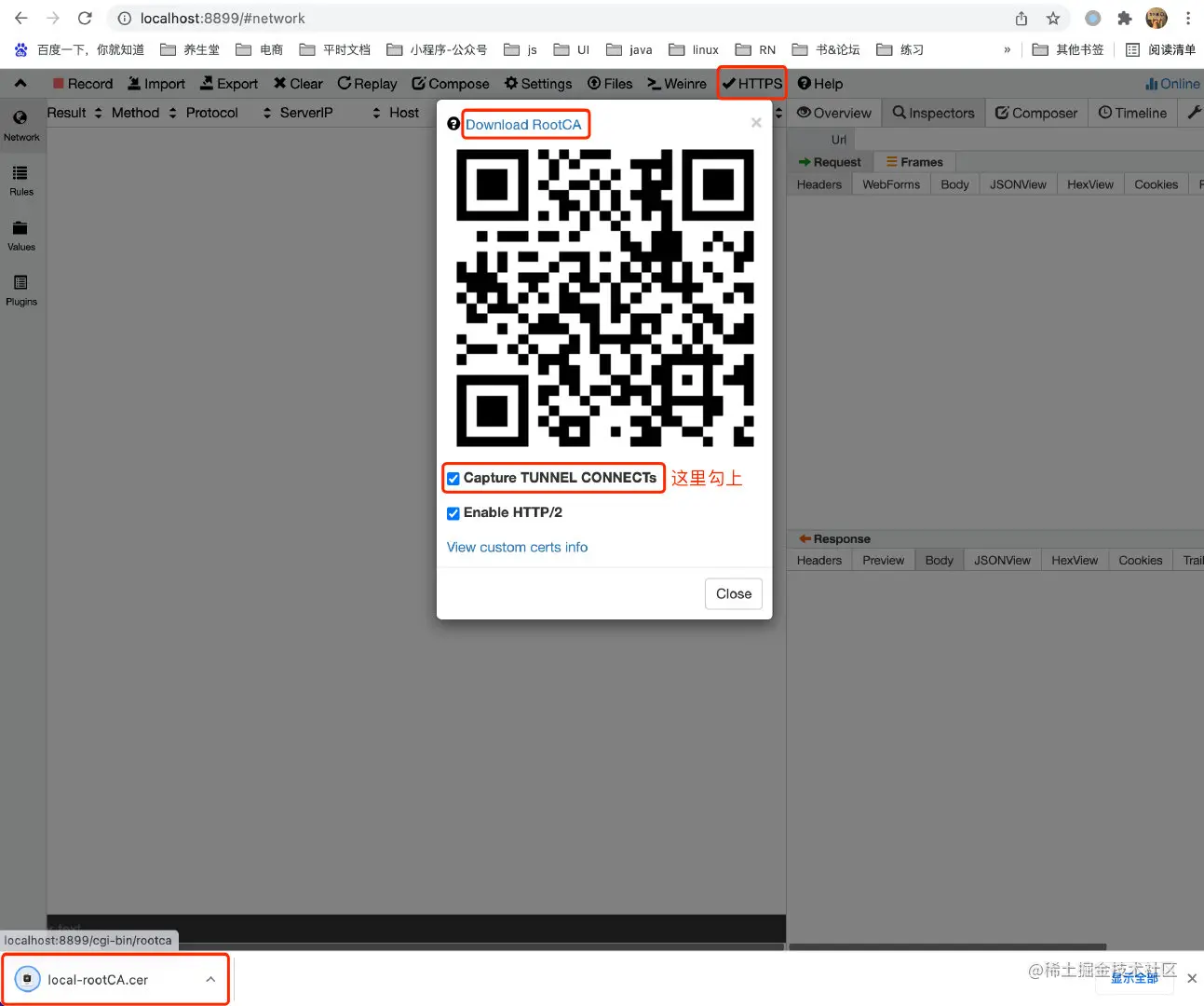Click the RootCA QR code image
The height and width of the screenshot is (1006, 1204).
point(604,297)
